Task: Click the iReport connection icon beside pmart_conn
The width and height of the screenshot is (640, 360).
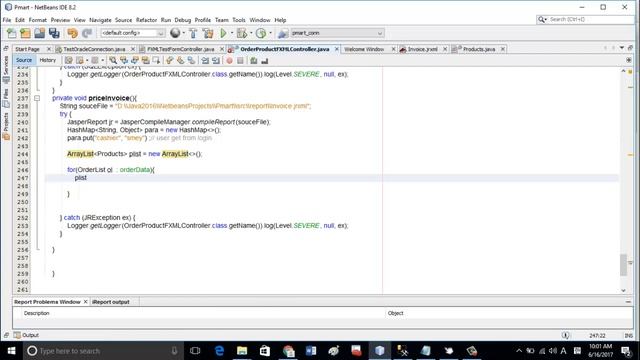Action: coord(283,33)
